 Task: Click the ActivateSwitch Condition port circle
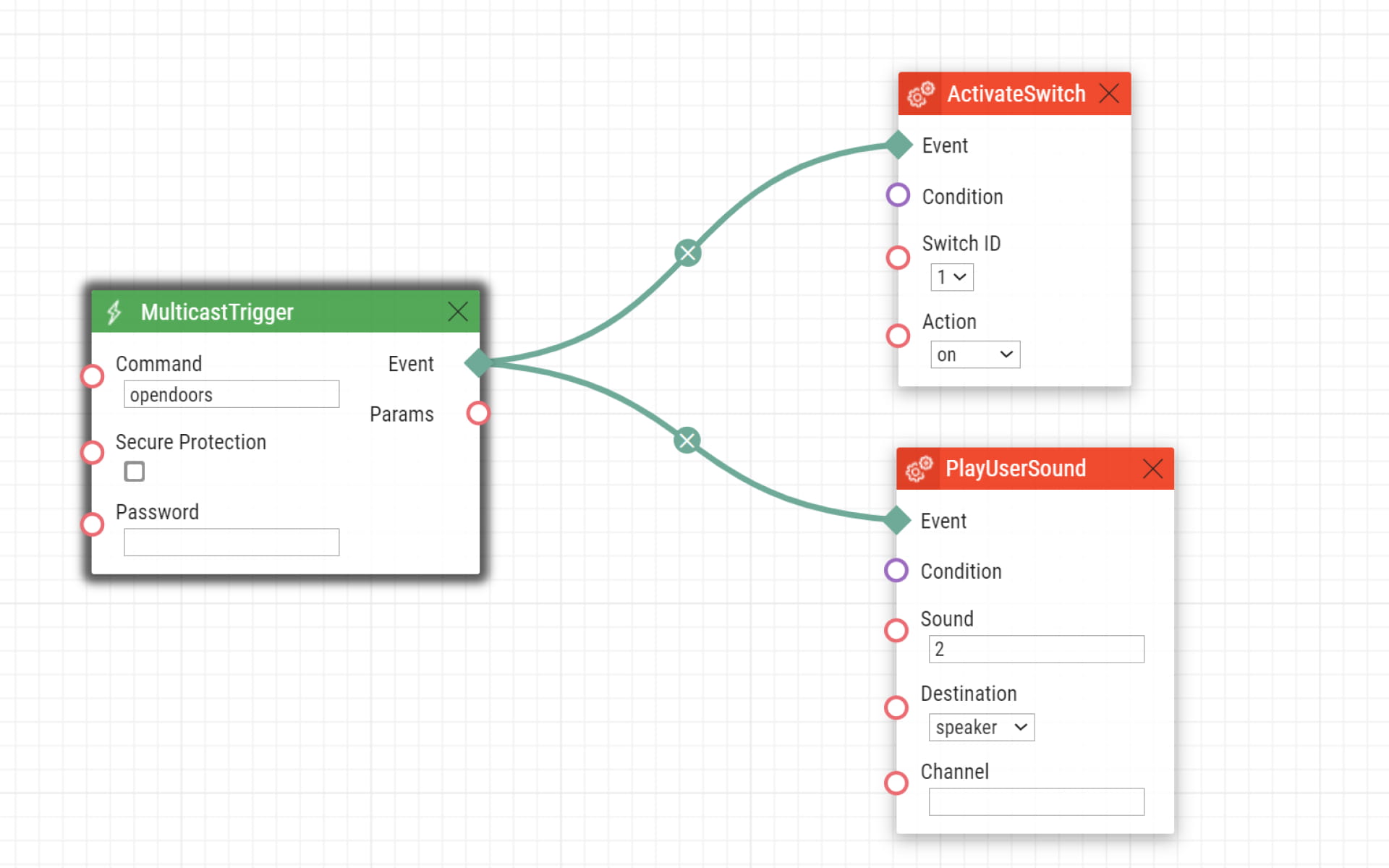[898, 195]
